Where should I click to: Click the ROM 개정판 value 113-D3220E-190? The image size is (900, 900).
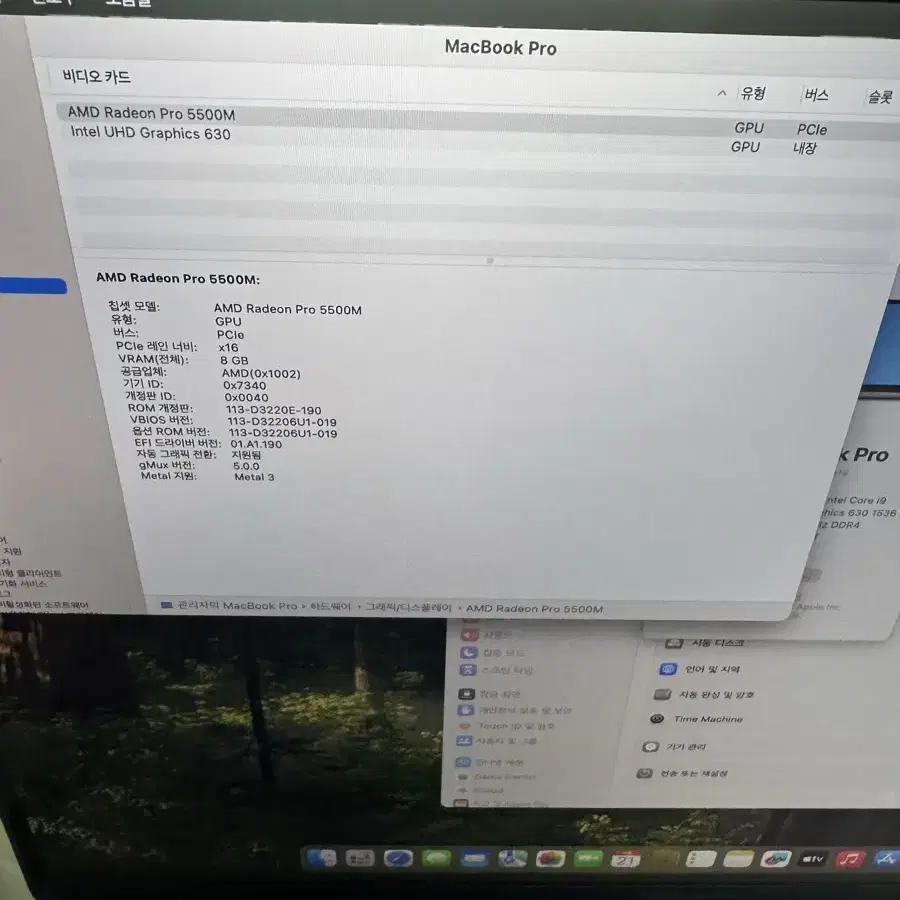coord(273,410)
